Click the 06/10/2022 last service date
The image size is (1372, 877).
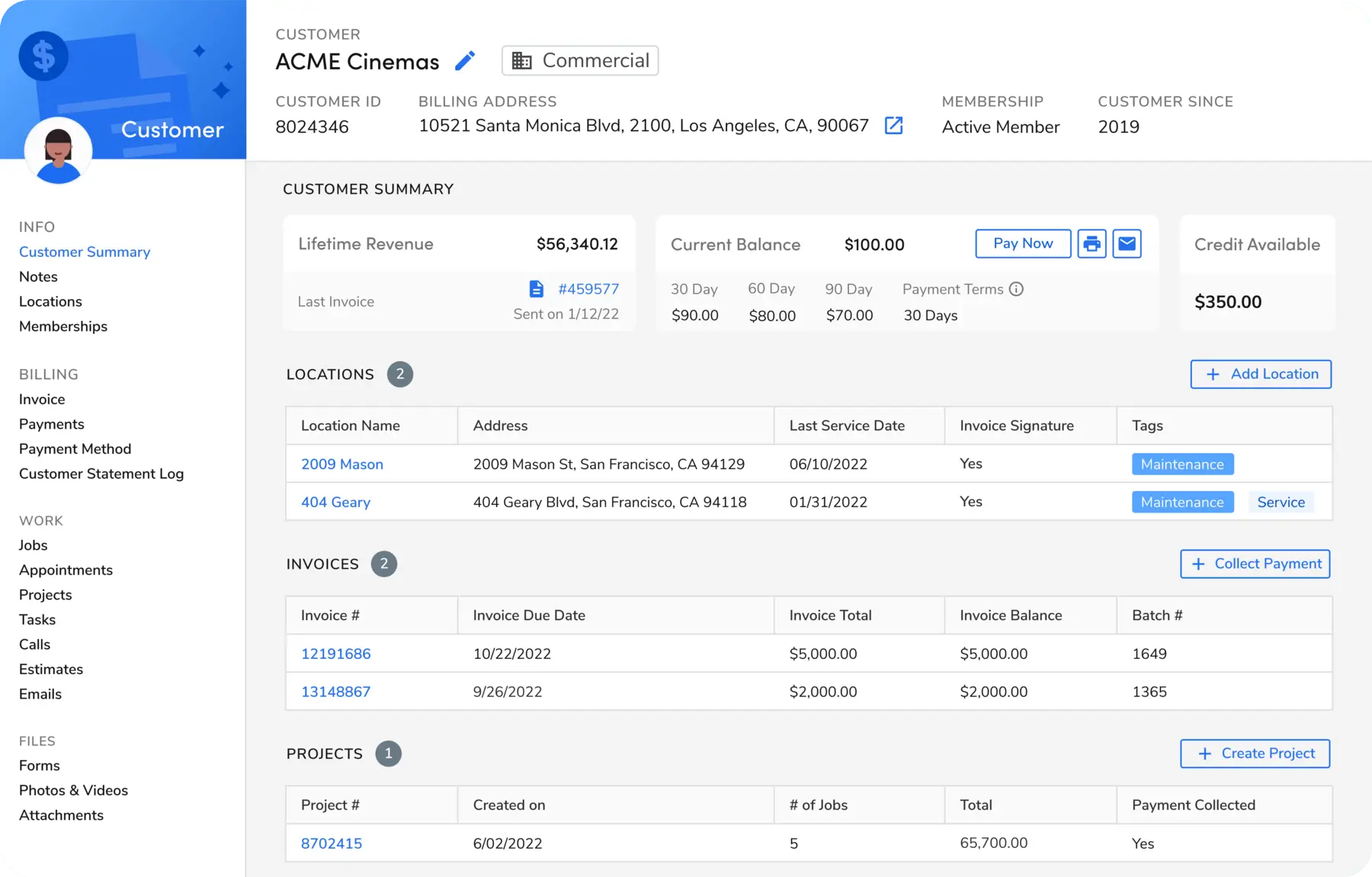tap(829, 464)
